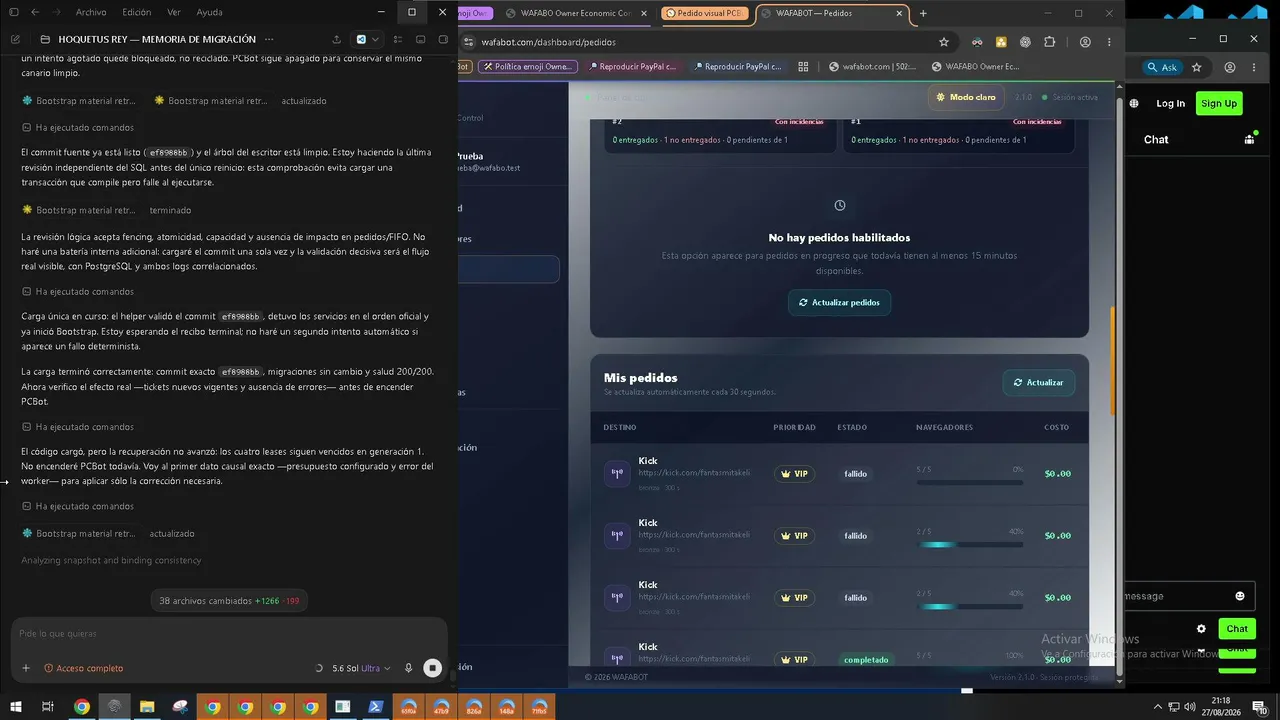Bookmark the wafabot.com pedidos page with the star
This screenshot has width=1280, height=720.
(x=943, y=42)
